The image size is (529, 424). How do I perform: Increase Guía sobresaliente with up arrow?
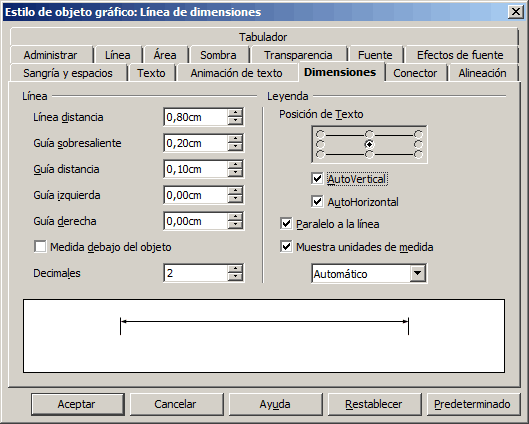[x=235, y=139]
